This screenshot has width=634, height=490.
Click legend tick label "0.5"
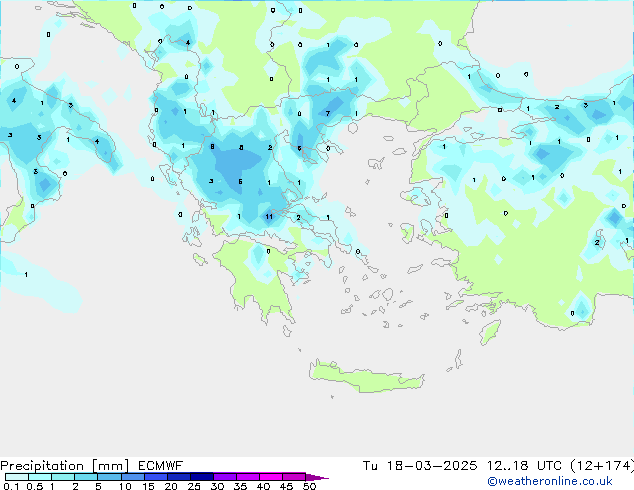pos(35,486)
